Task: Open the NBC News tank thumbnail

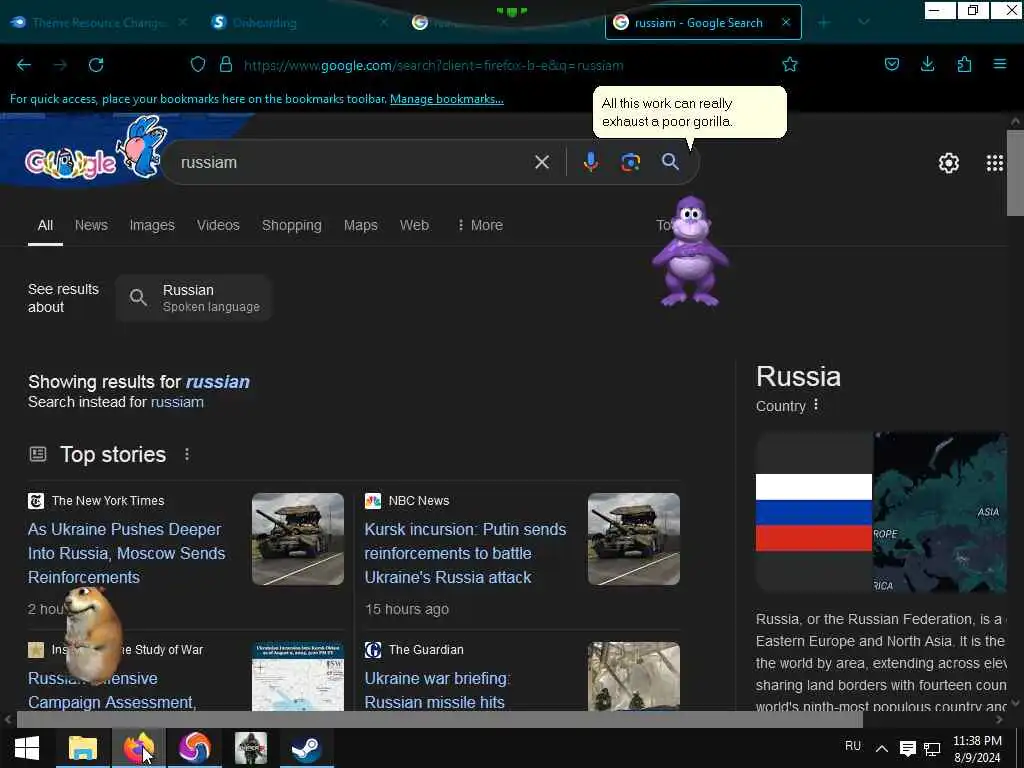Action: [x=633, y=539]
